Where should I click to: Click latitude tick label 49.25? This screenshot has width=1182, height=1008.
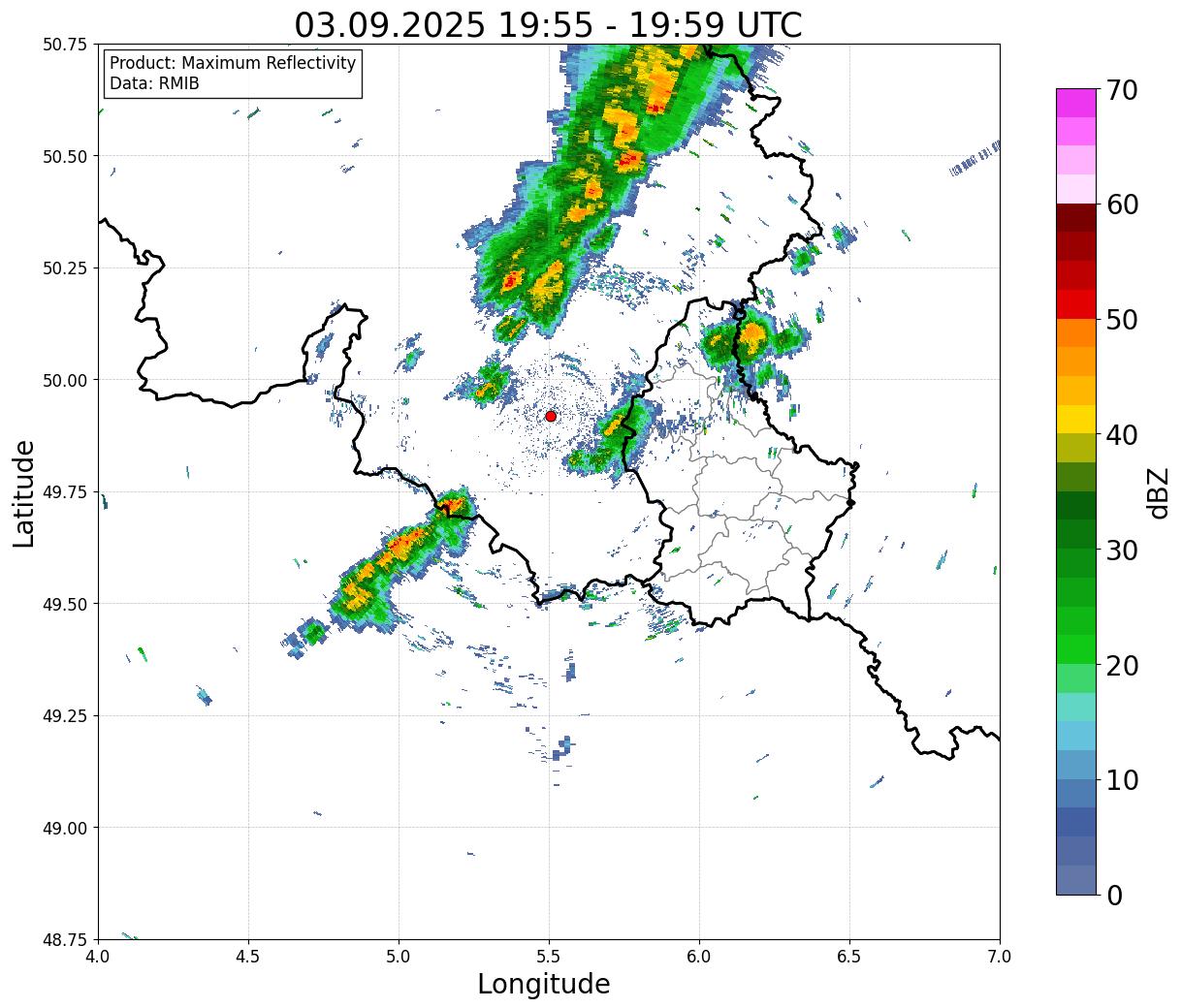(65, 716)
